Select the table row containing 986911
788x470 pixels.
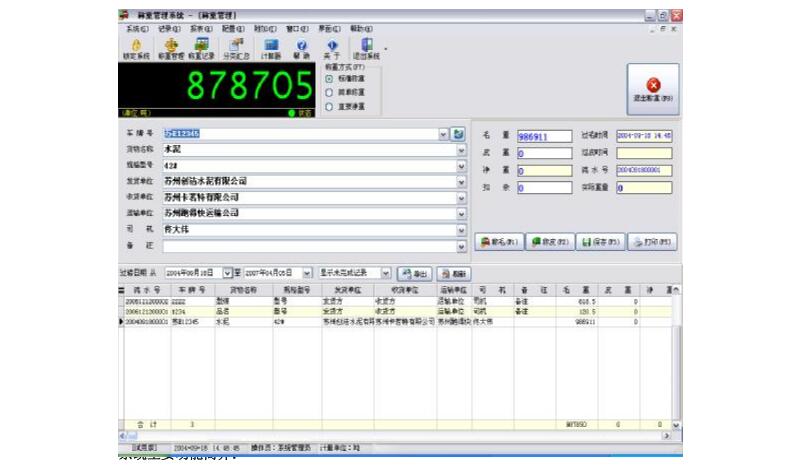(x=397, y=322)
